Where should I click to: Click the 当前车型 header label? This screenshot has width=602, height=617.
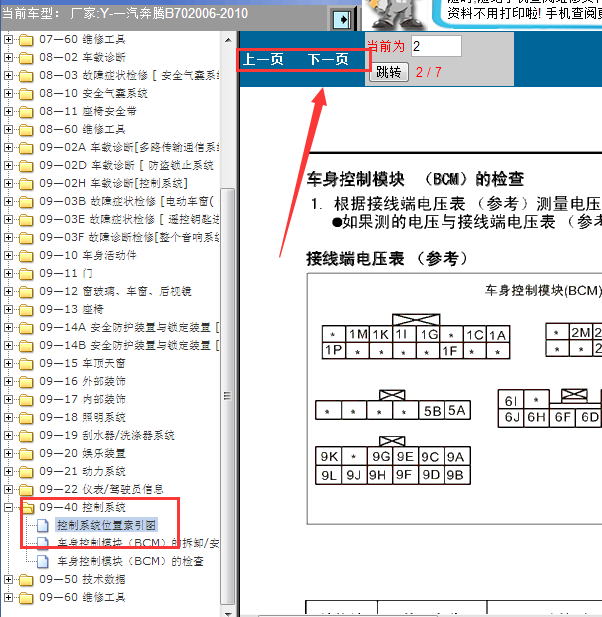[x=31, y=14]
